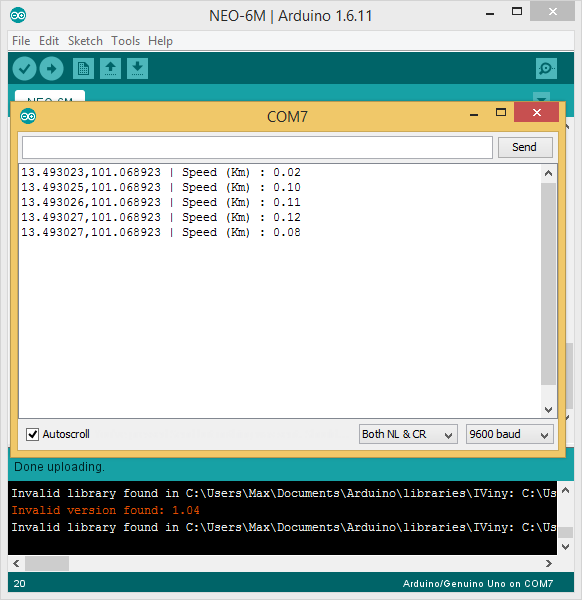Open the 9600 baud rate dropdown
Screen dimensions: 582x600
click(x=510, y=434)
